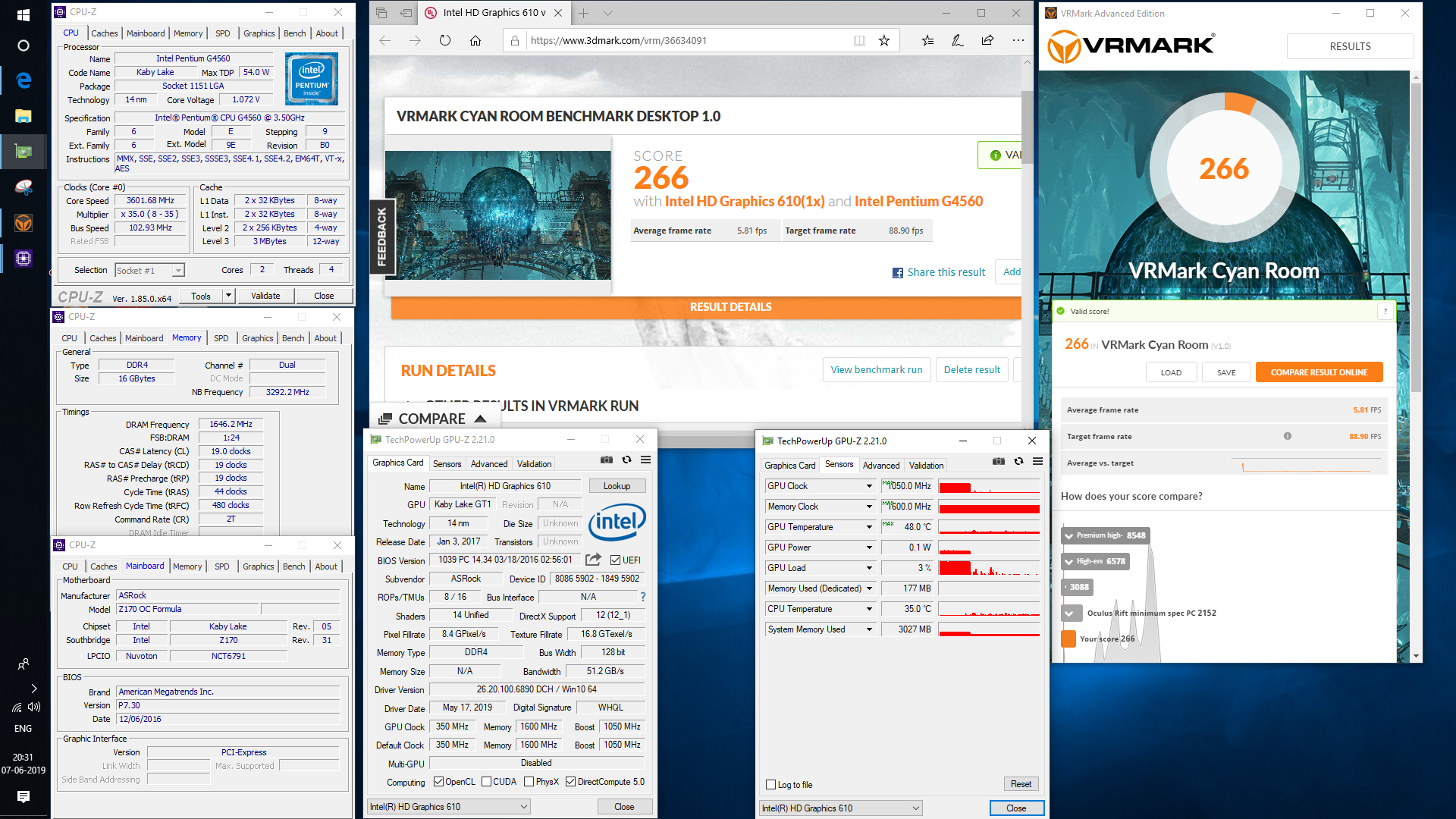Open Cortana search circle icon

(23, 45)
